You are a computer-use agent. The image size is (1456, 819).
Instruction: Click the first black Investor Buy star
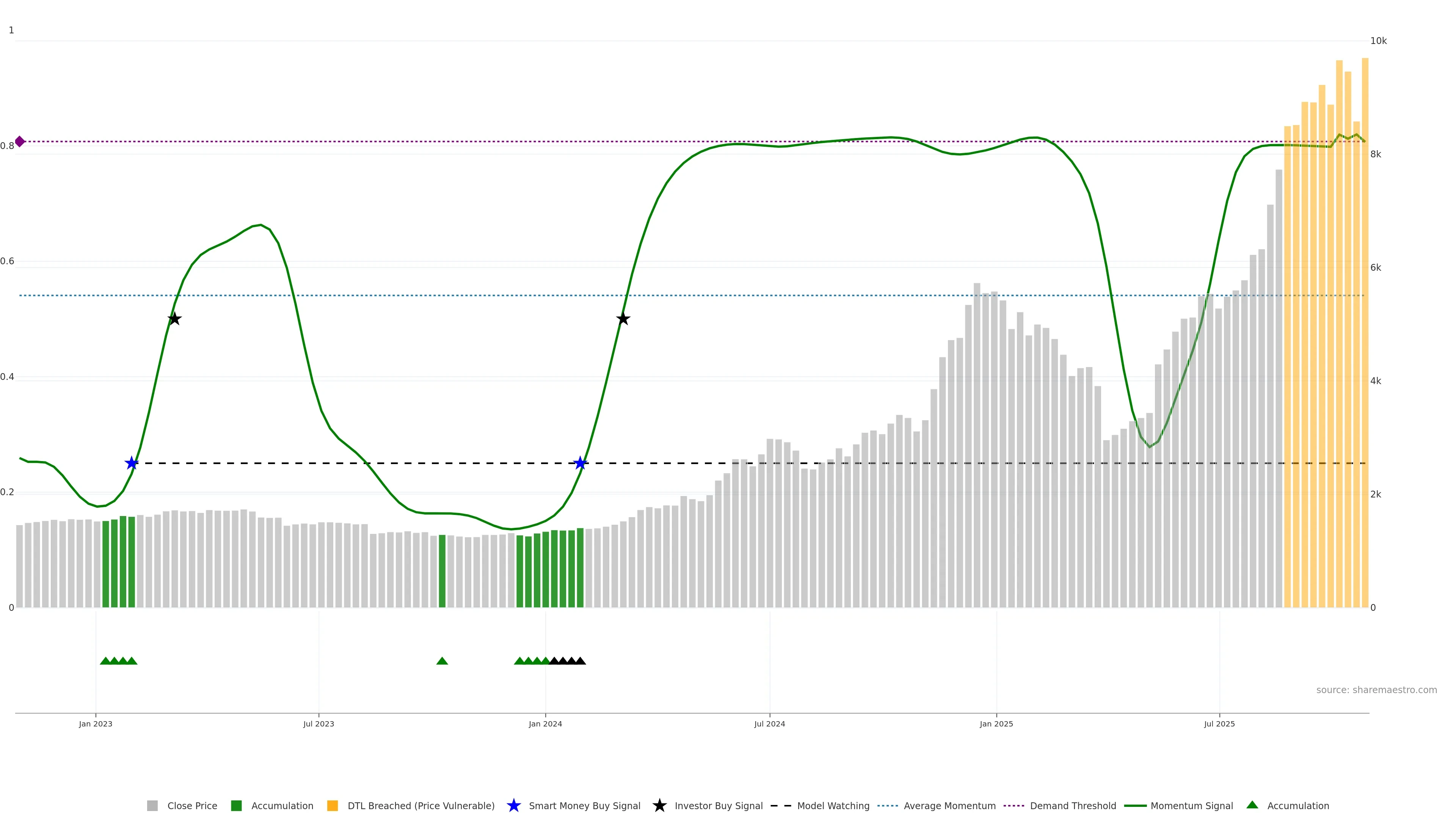point(175,319)
